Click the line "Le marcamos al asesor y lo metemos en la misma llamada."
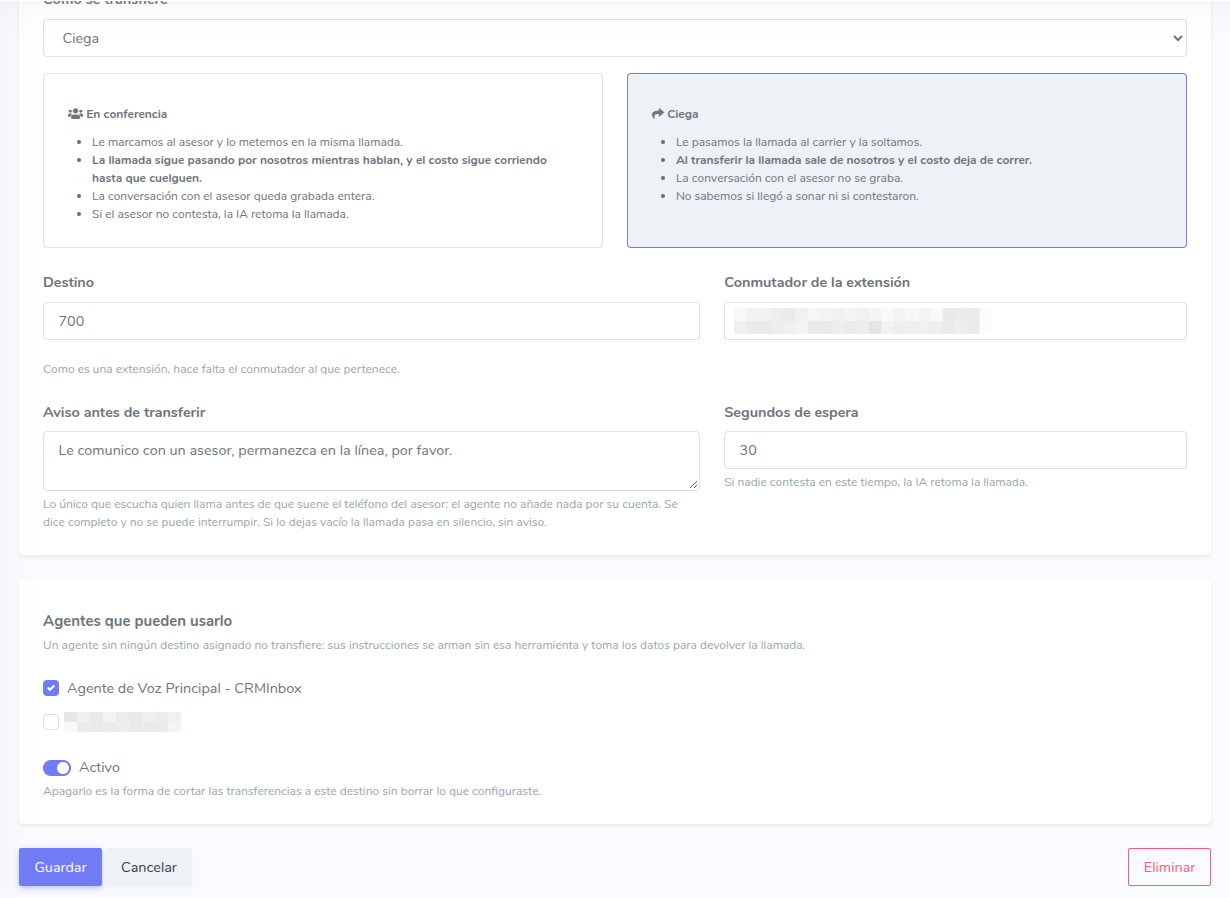The width and height of the screenshot is (1230, 898). click(247, 142)
